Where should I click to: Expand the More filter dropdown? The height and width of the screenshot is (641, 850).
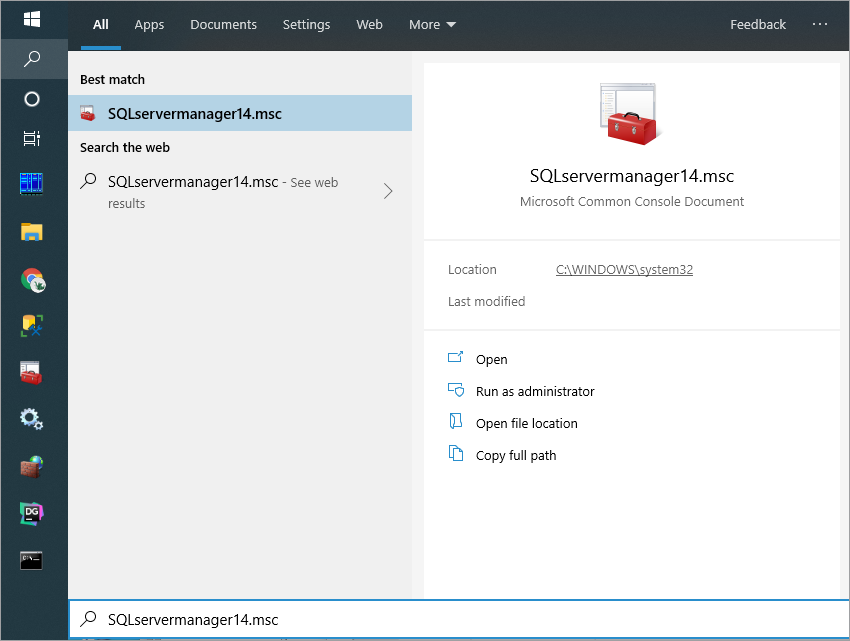click(432, 25)
